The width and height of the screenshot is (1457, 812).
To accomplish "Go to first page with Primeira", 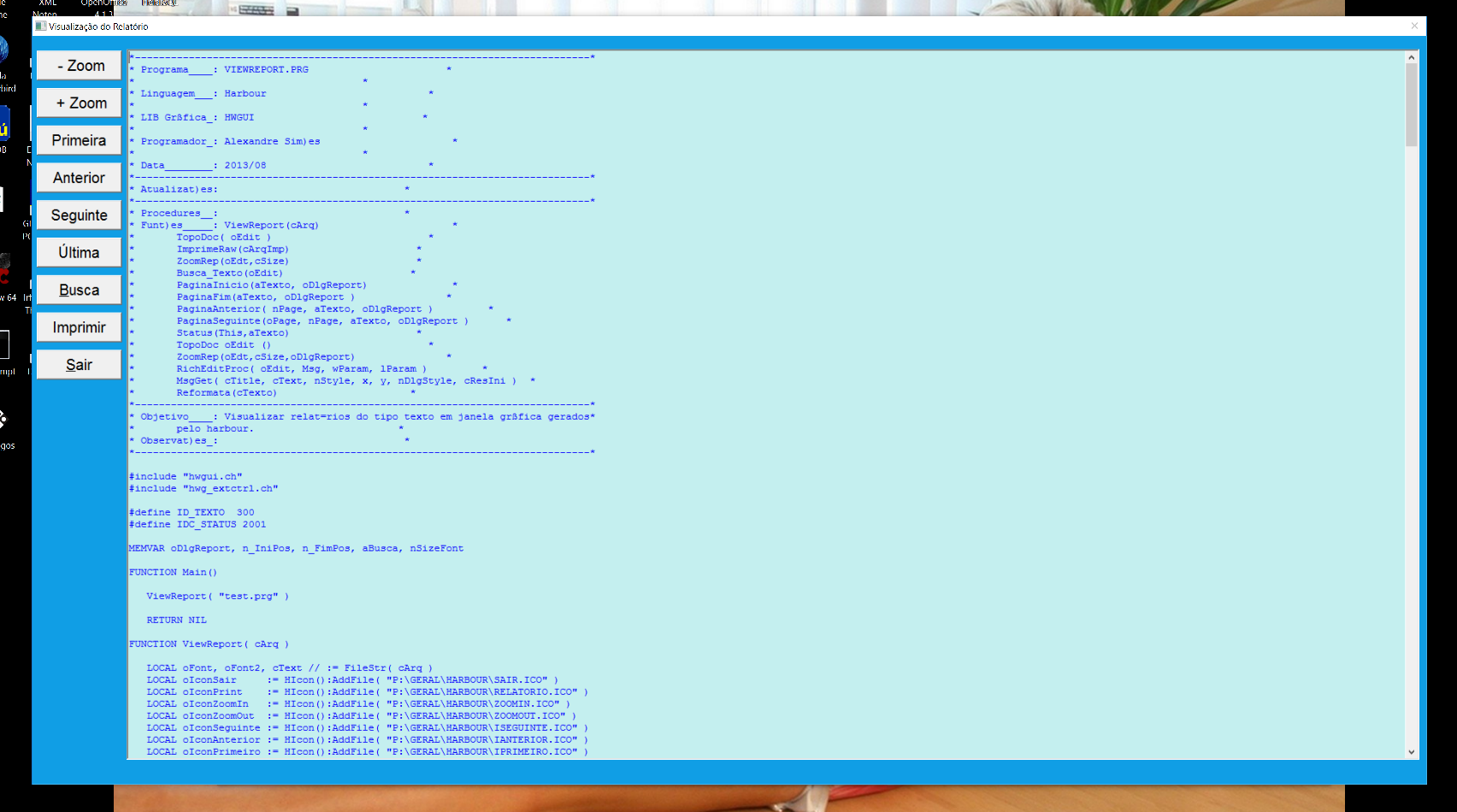I will coord(79,140).
